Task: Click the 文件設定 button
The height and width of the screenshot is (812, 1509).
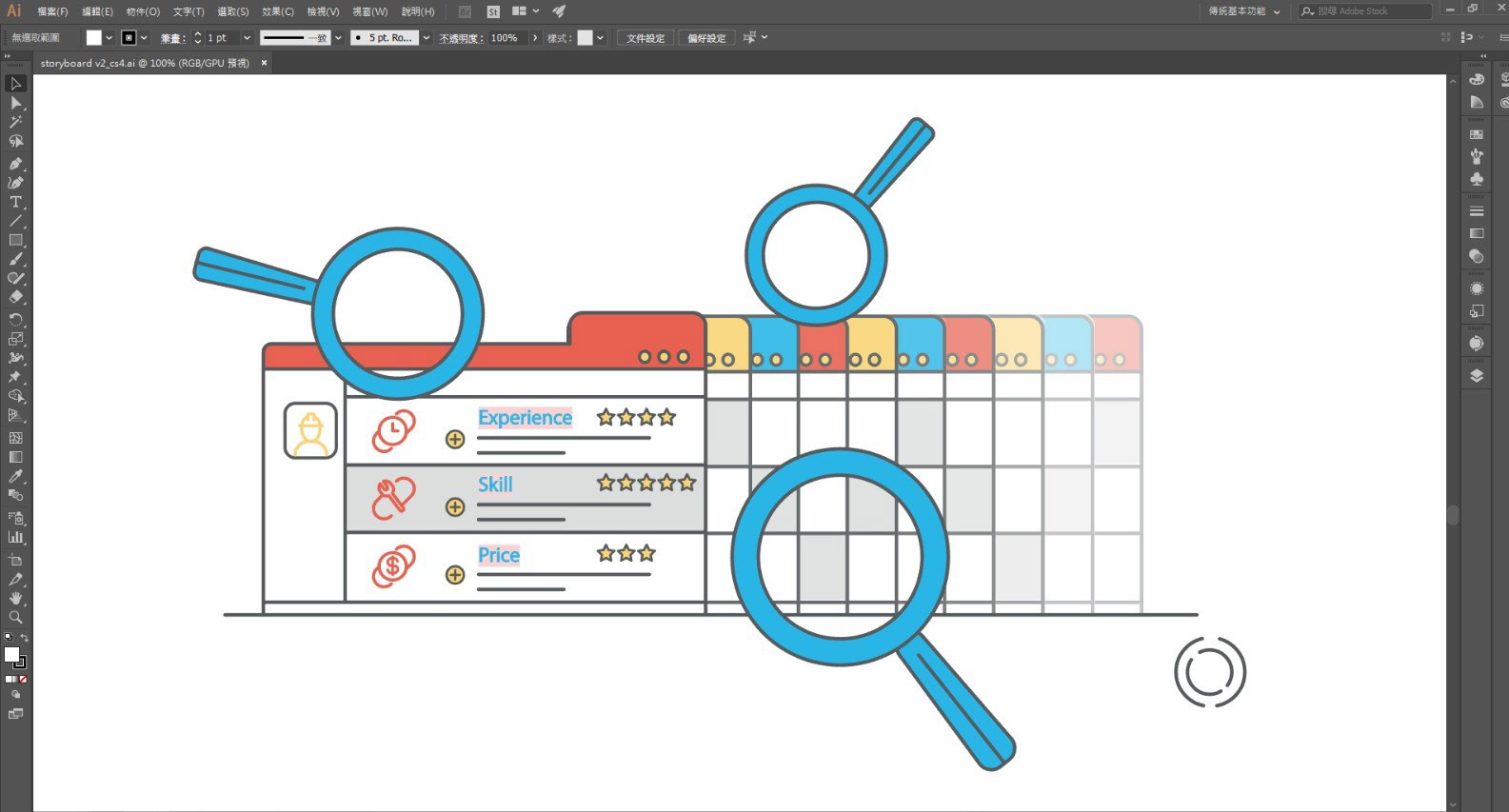Action: pos(645,38)
